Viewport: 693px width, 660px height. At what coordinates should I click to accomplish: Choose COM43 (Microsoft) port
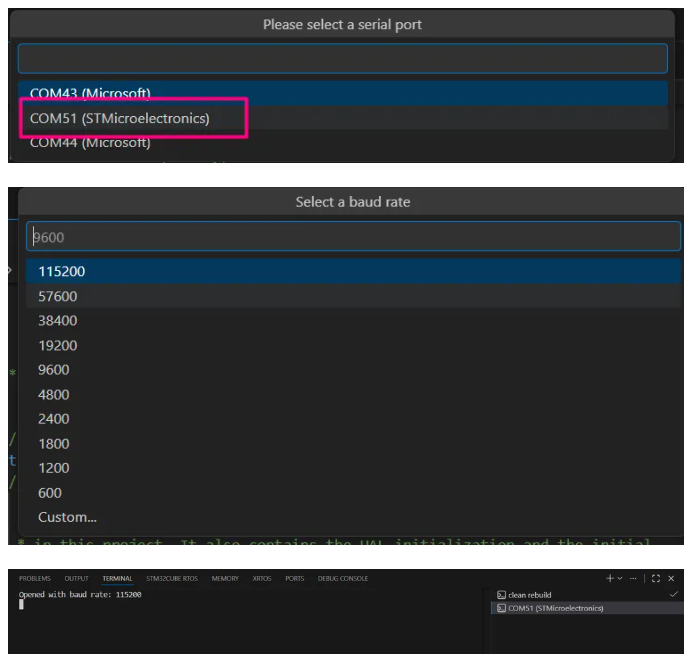pyautogui.click(x=343, y=93)
